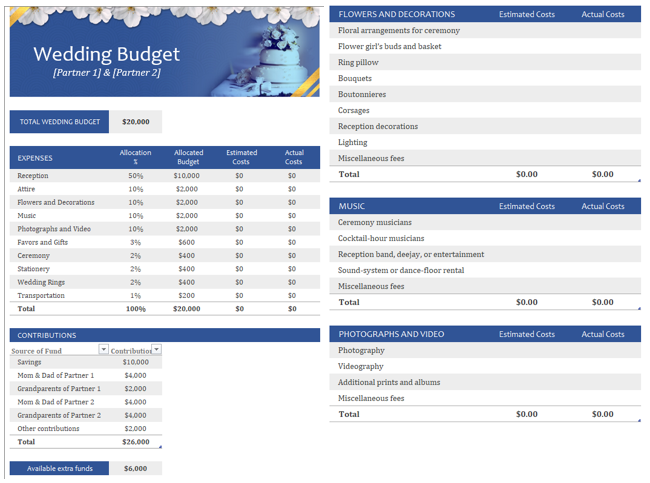Click the Allocation % column header
Viewport: 650px width, 483px height.
tap(136, 157)
